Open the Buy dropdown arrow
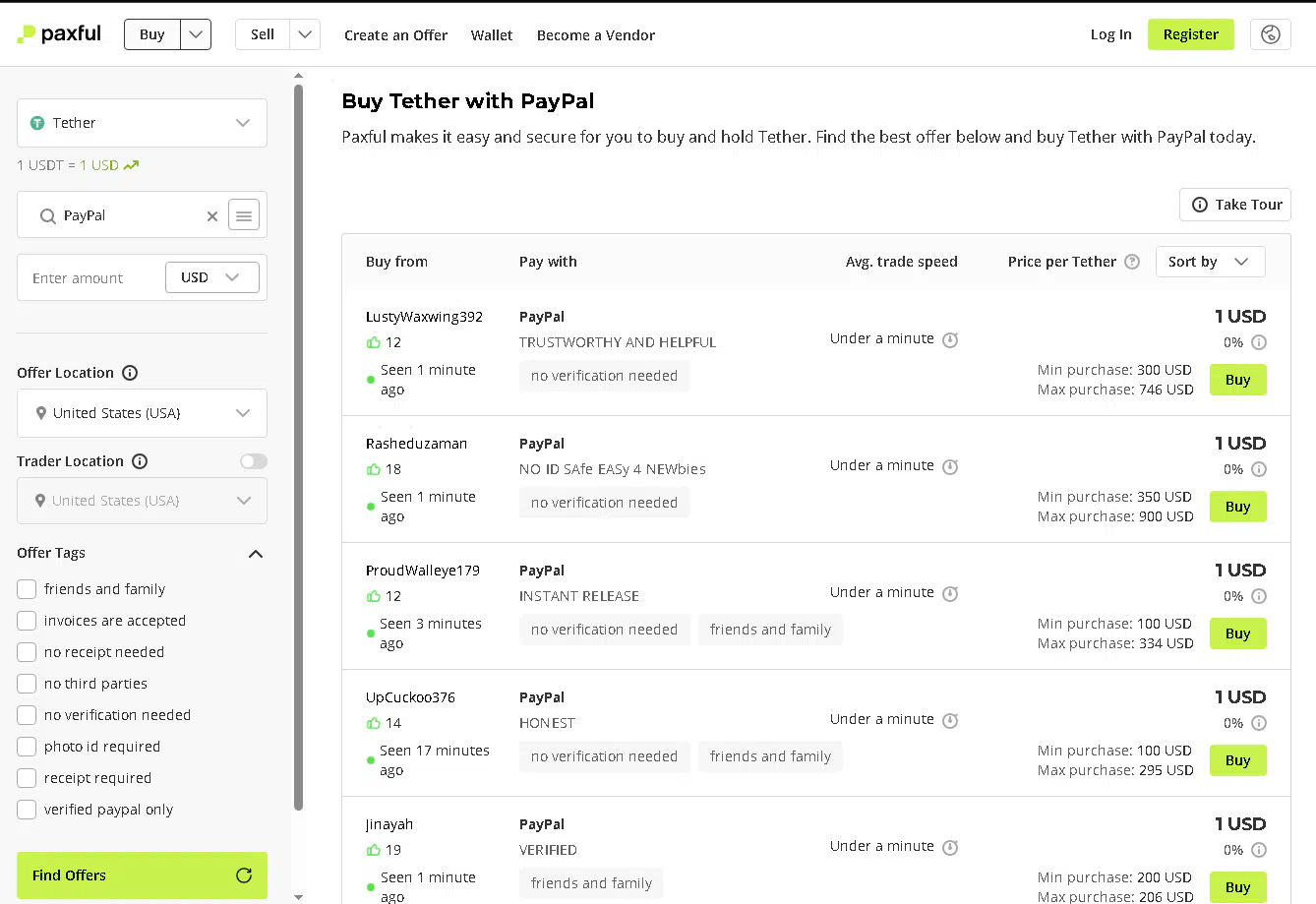 [196, 34]
